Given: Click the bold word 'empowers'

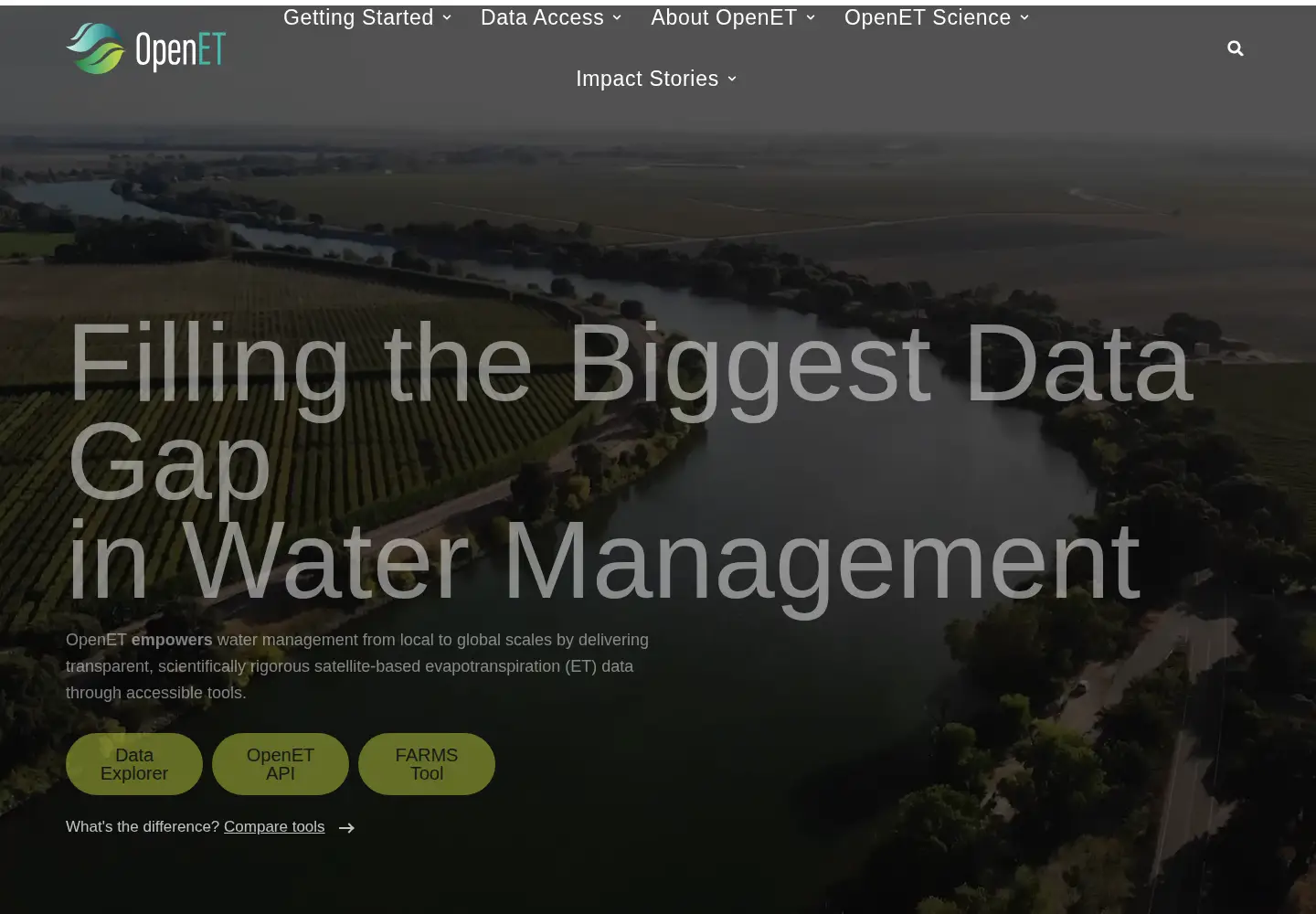Looking at the screenshot, I should (172, 640).
